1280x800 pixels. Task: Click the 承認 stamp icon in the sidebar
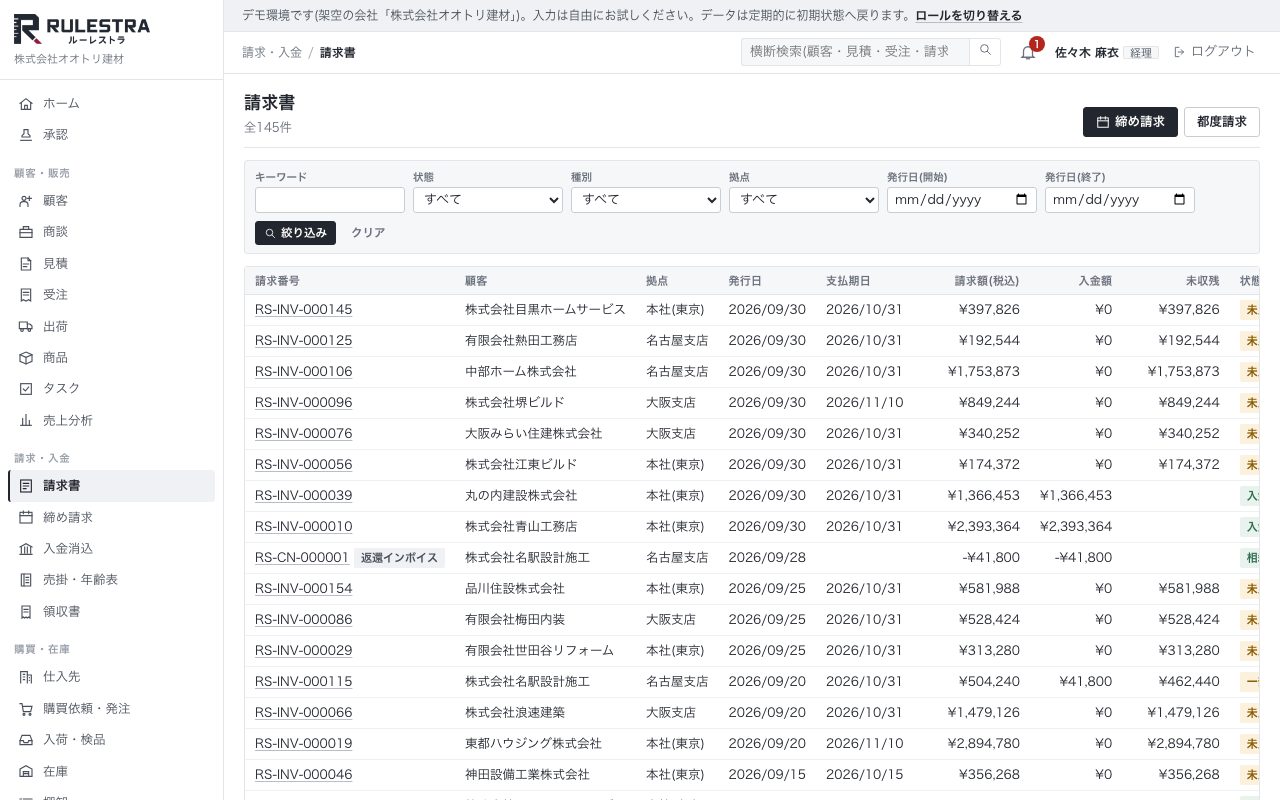pos(26,135)
